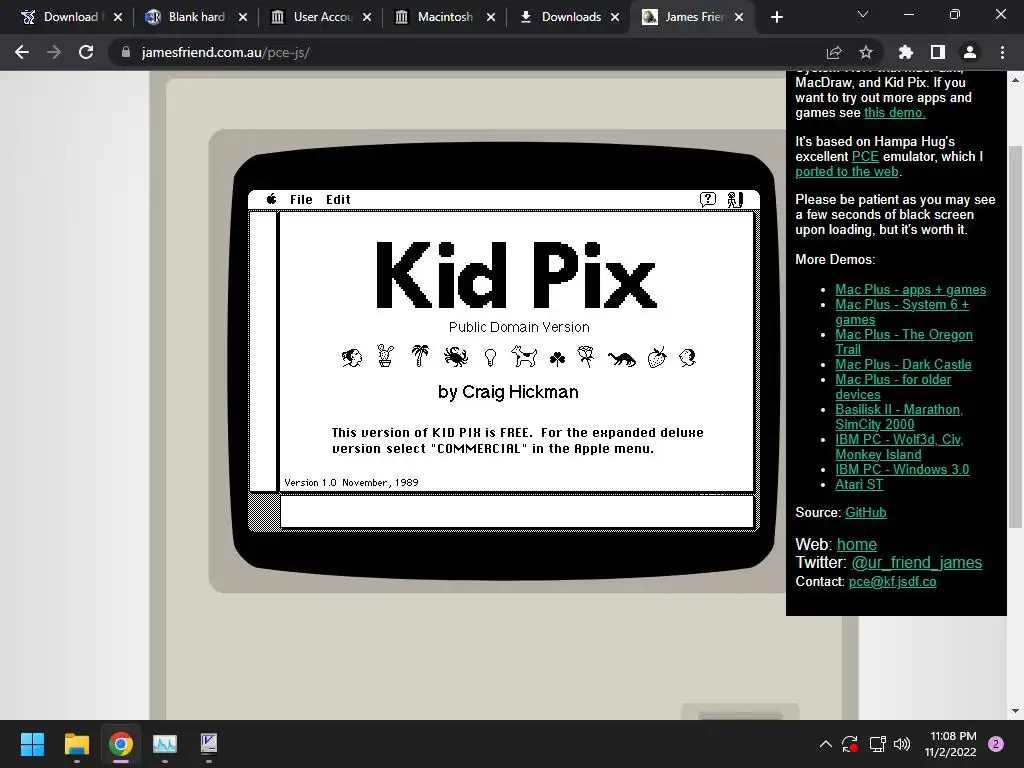
Task: Open Mac Plus - Dark Castle demo
Action: [x=903, y=364]
